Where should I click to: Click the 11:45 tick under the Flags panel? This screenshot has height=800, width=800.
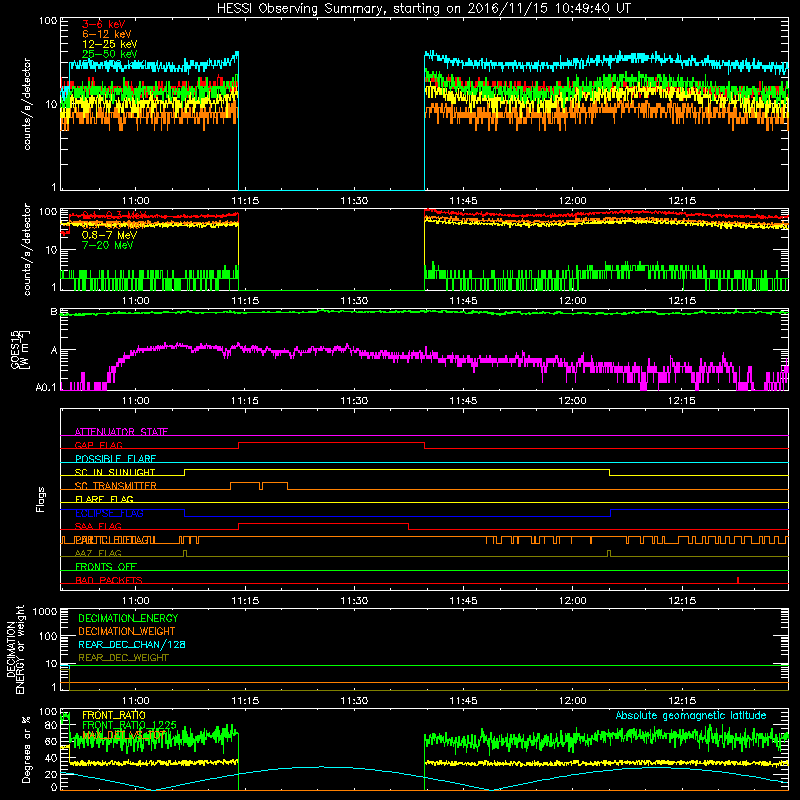[463, 601]
